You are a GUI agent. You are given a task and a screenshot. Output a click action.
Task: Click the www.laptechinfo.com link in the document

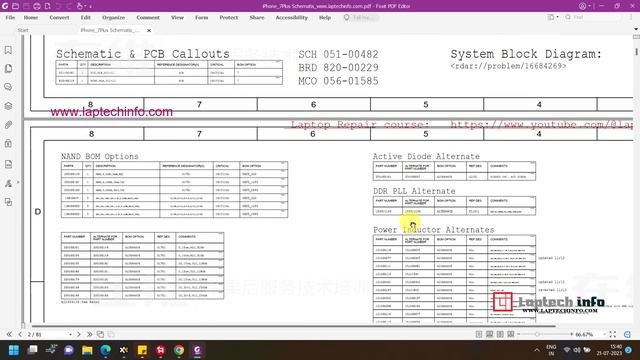pos(111,112)
